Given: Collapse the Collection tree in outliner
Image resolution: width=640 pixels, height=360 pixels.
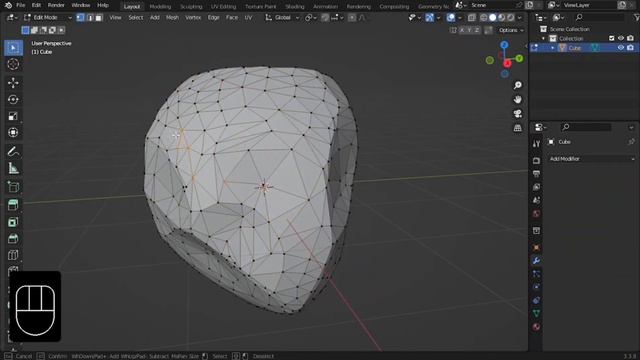Looking at the screenshot, I should coord(543,38).
